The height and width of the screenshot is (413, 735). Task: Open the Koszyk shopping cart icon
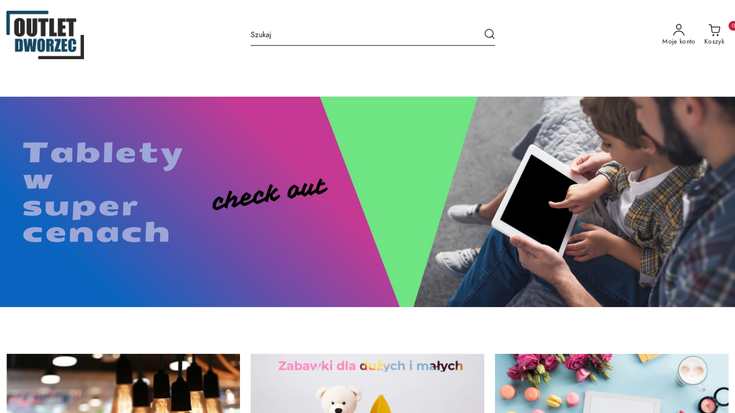(714, 30)
